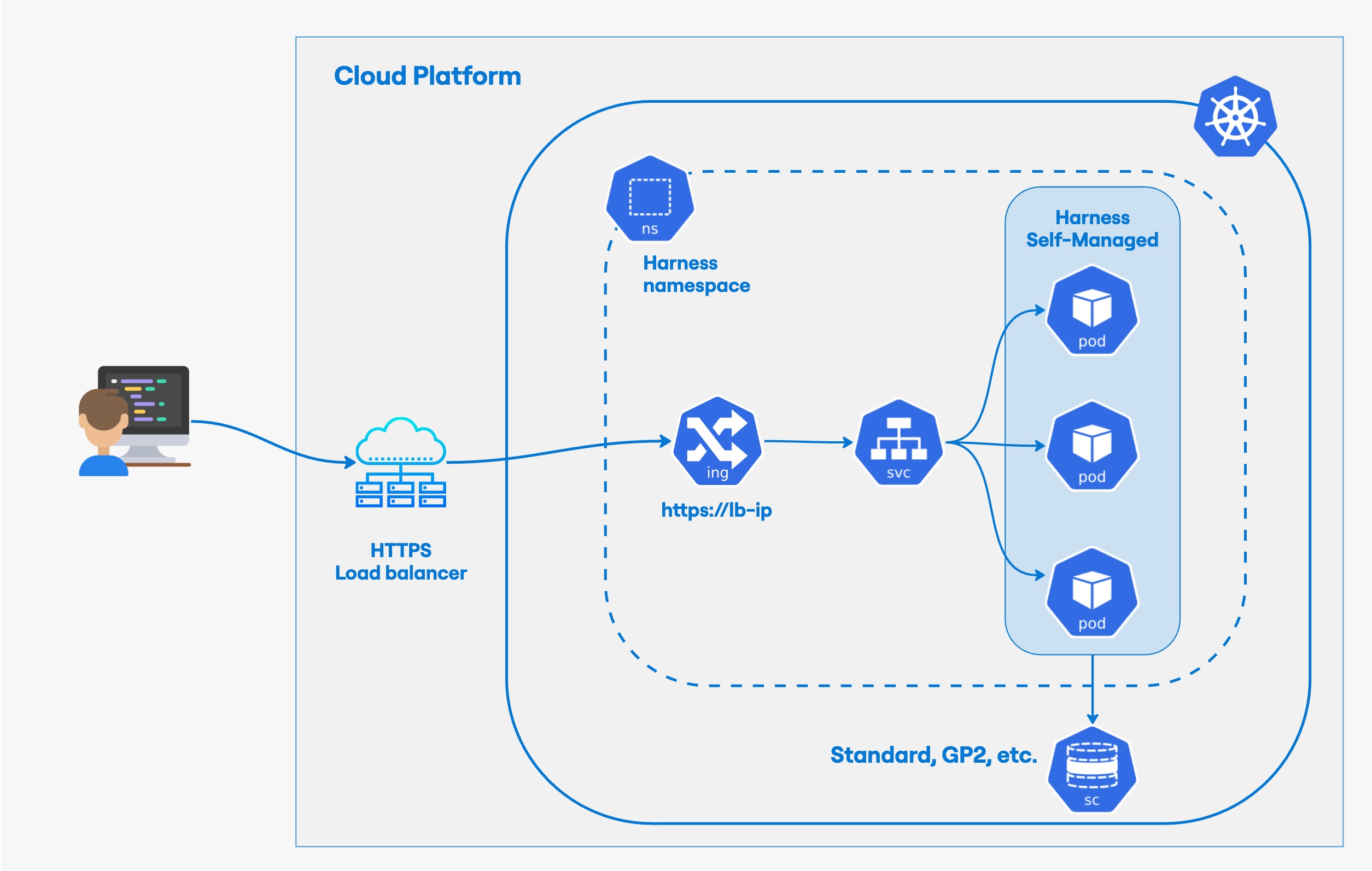1372x871 pixels.
Task: Select the Harness namespace label
Action: coord(696,274)
